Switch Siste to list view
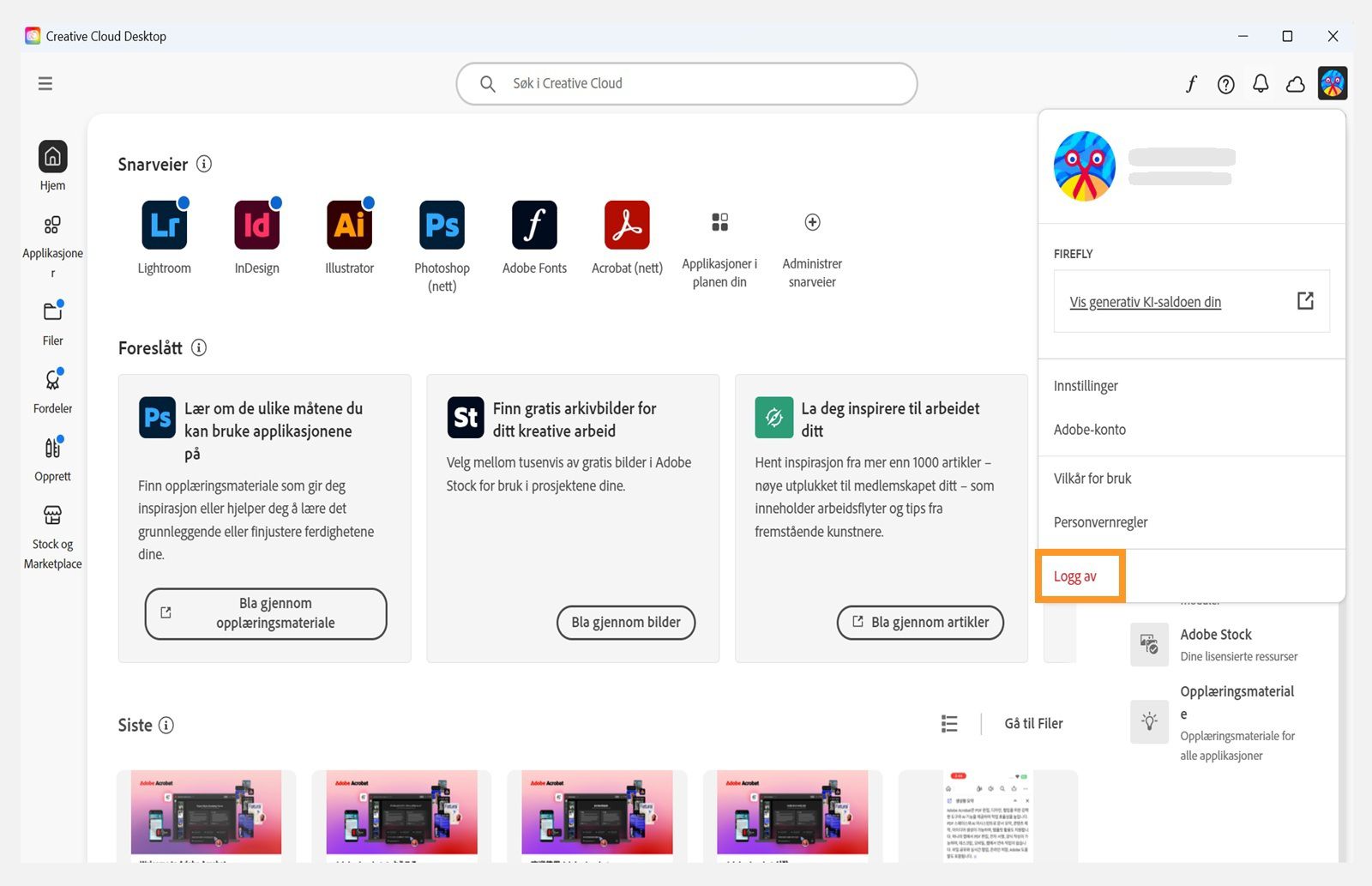 point(949,724)
